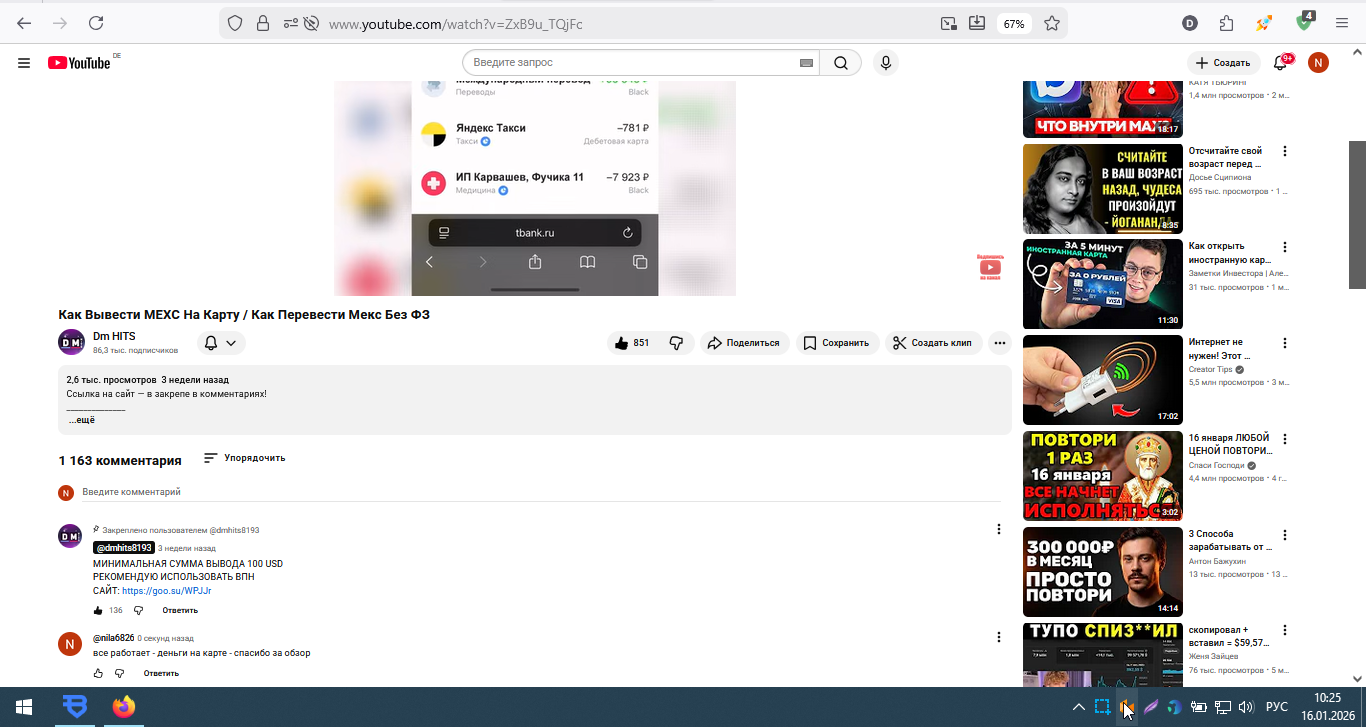Start voice search with the microphone icon
This screenshot has height=727, width=1366.
[885, 63]
